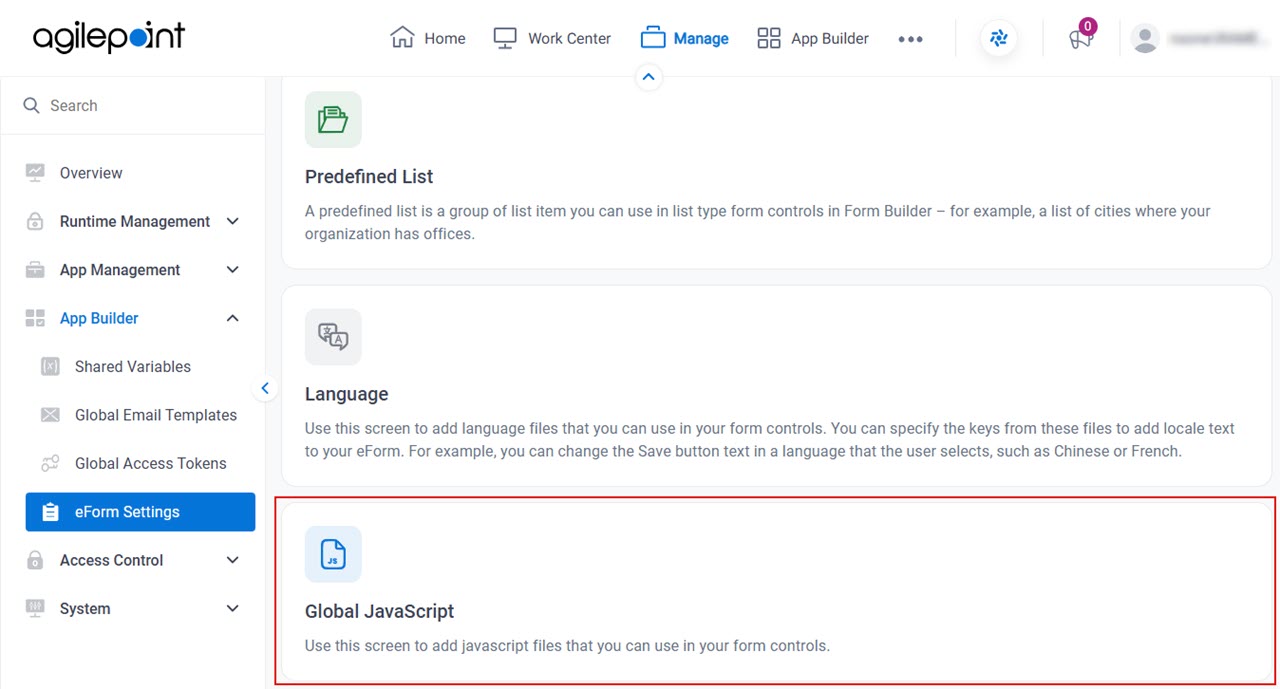Click the Home house icon
The image size is (1280, 689).
click(x=402, y=38)
